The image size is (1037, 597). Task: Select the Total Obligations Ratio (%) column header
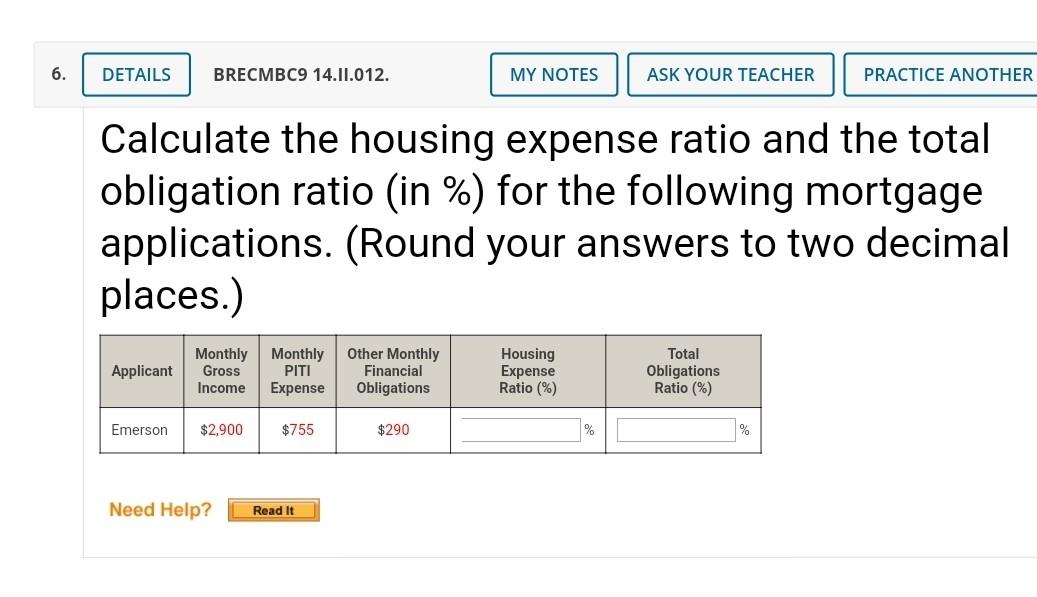[683, 371]
